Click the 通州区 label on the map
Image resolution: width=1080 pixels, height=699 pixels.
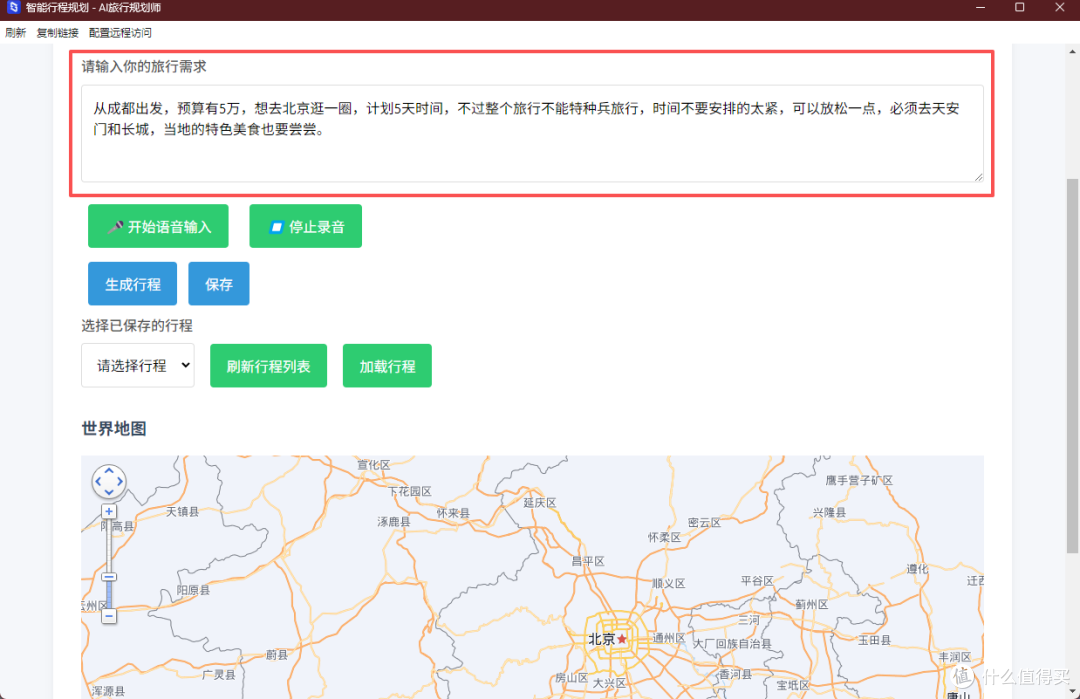[x=668, y=638]
